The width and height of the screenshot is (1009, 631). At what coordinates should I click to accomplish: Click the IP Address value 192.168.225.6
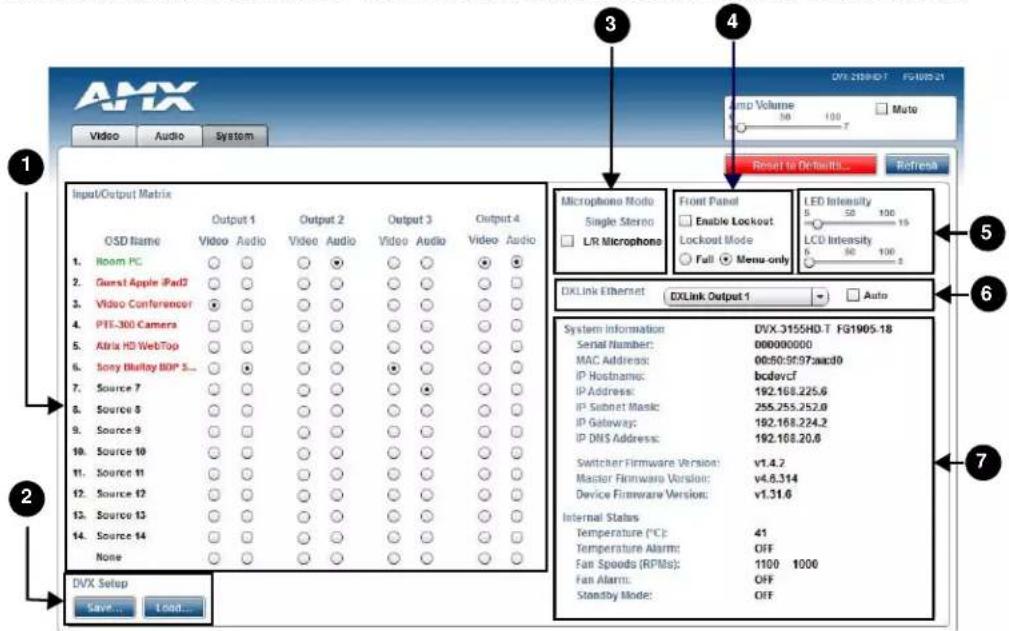pos(791,391)
